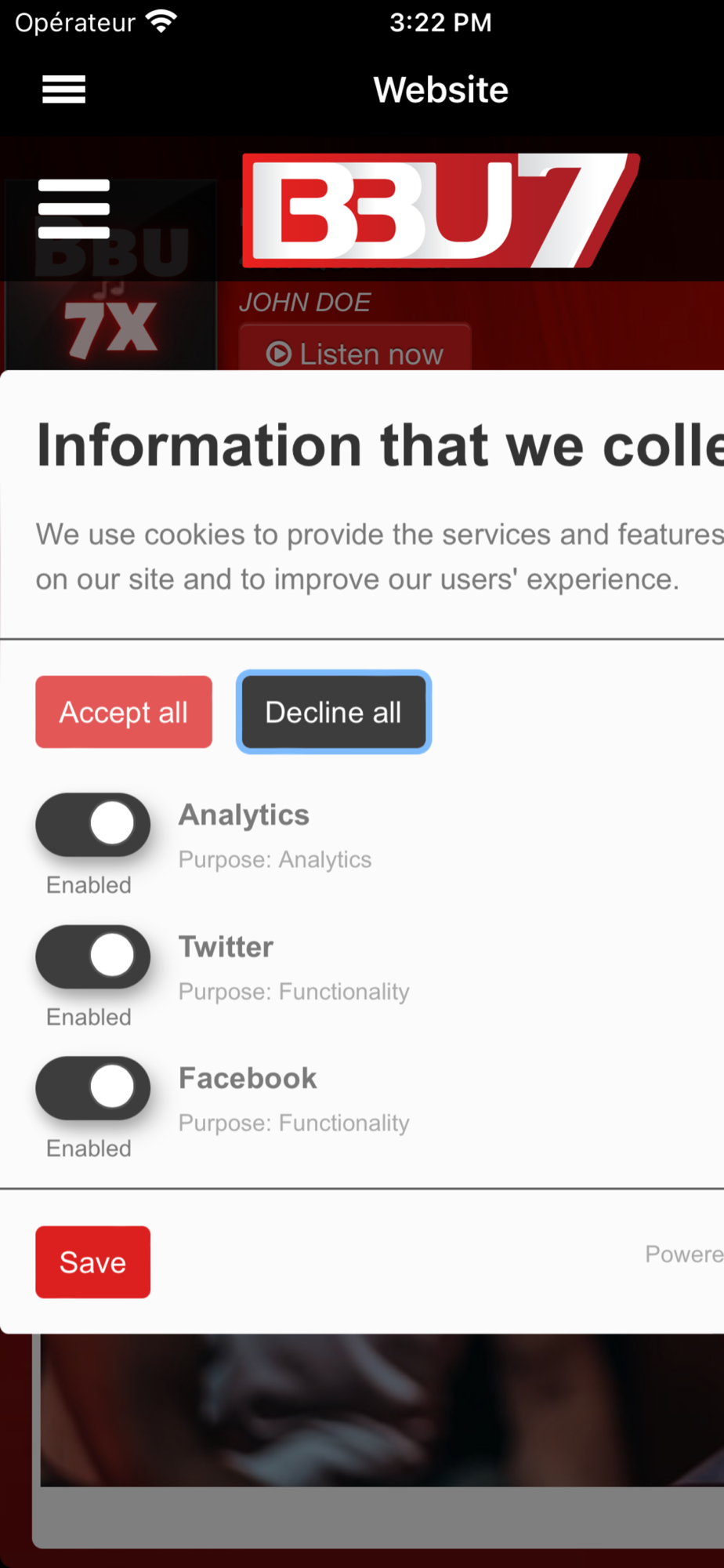Click the JOHN DOE artist name
This screenshot has width=724, height=1568.
pyautogui.click(x=305, y=303)
